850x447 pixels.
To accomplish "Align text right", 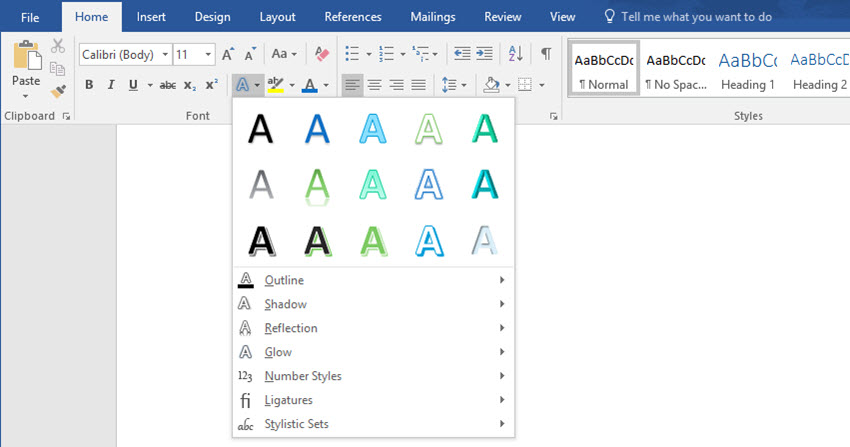I will [x=397, y=85].
